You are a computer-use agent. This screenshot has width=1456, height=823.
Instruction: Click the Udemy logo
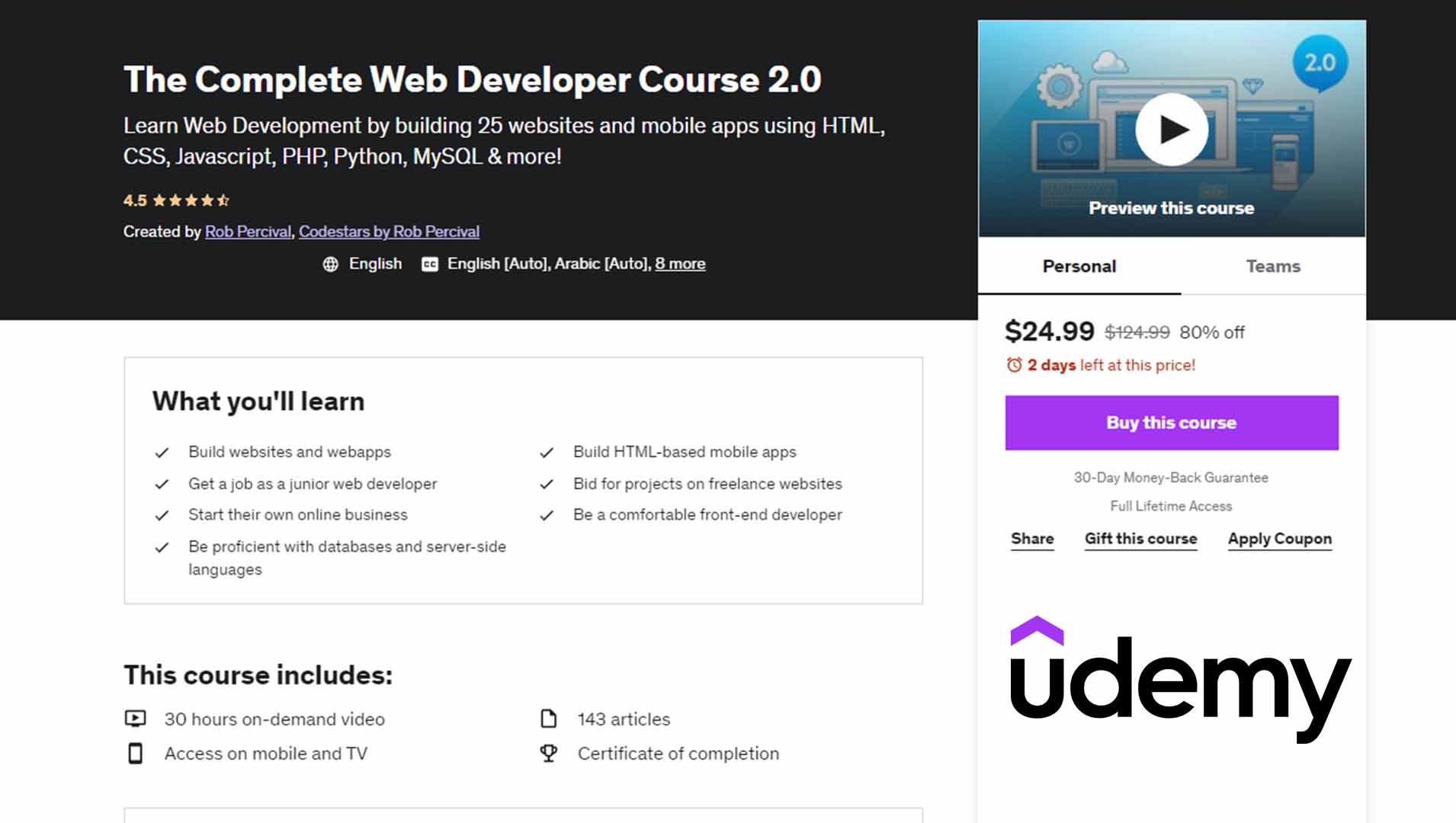pos(1179,678)
